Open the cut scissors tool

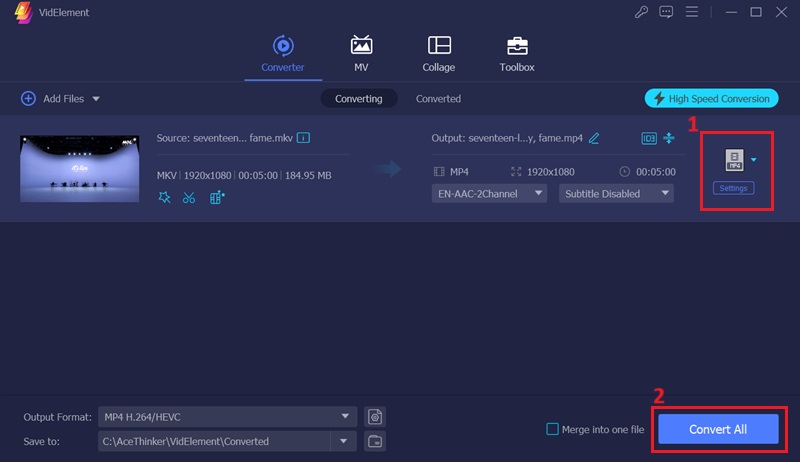[189, 197]
